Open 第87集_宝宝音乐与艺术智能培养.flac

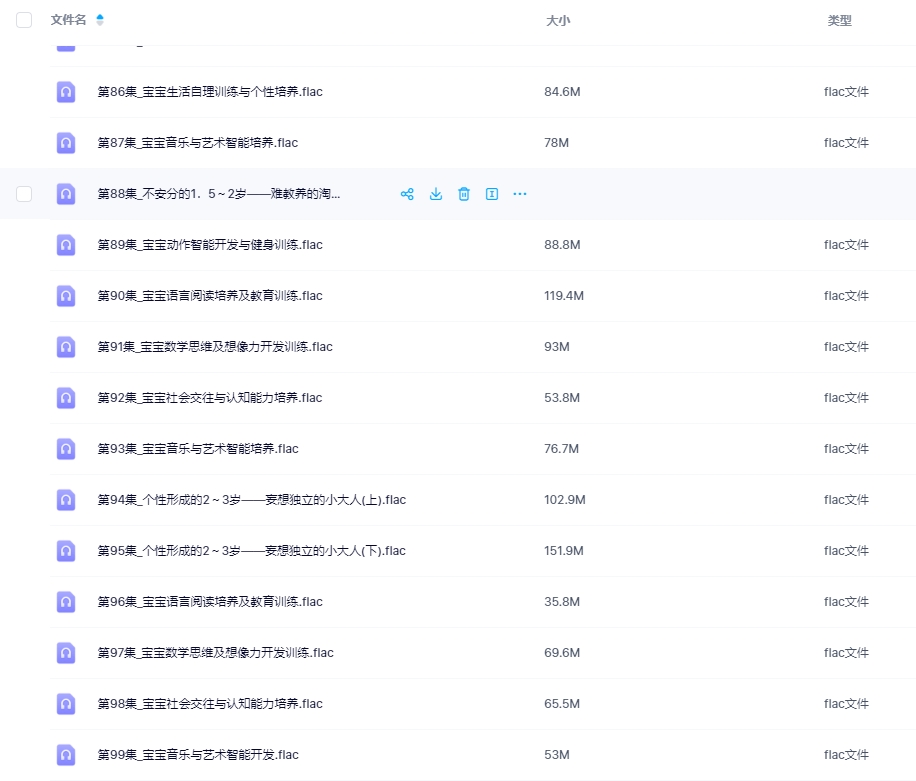click(197, 143)
